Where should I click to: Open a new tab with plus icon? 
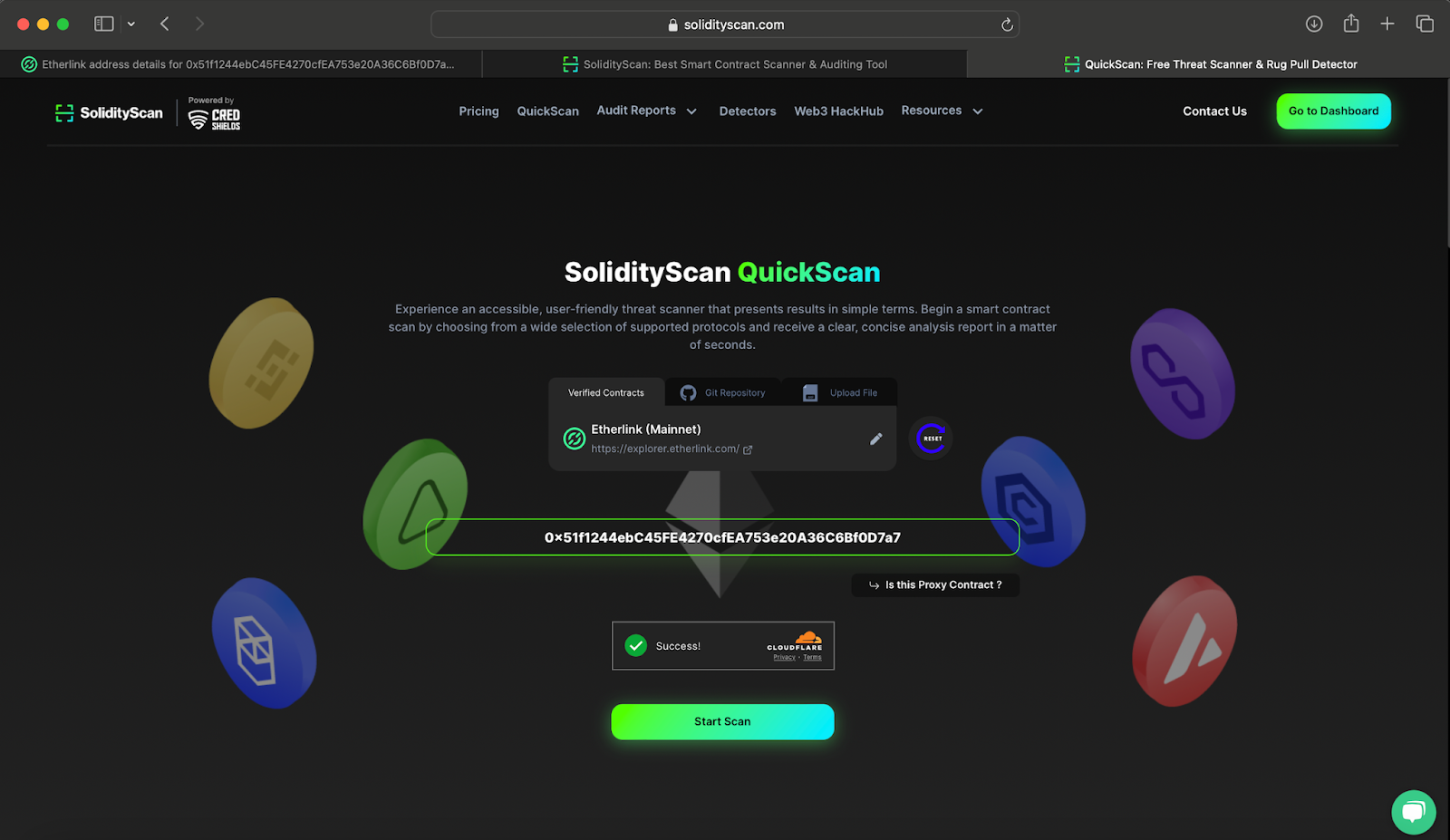1387,24
